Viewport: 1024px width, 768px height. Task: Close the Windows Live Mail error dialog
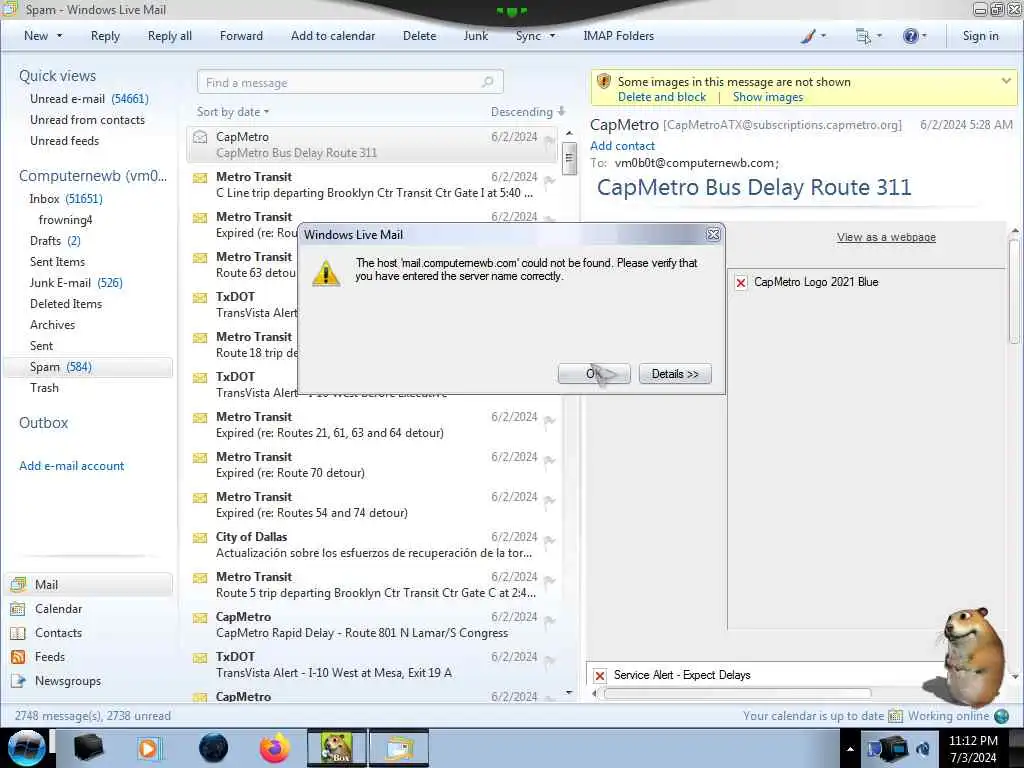pos(713,234)
